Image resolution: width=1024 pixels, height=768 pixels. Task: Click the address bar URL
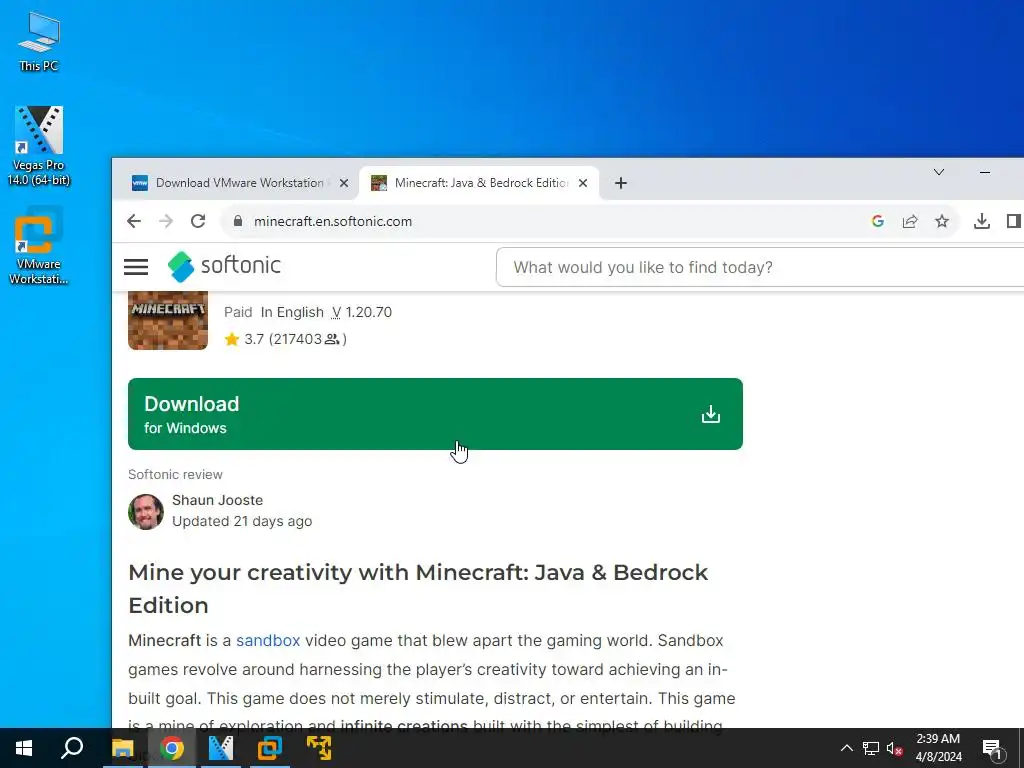pos(333,221)
